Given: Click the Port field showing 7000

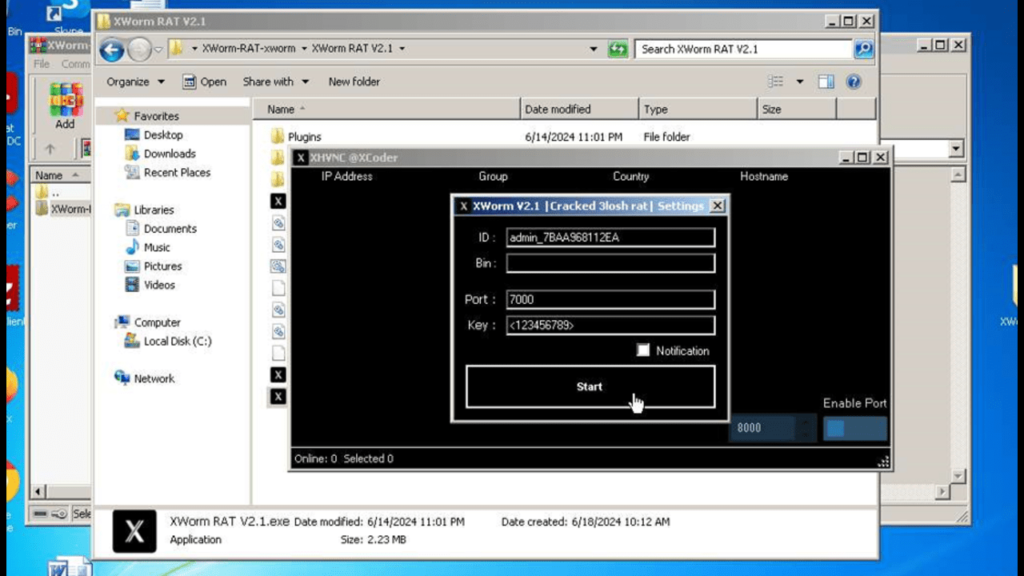Looking at the screenshot, I should coord(610,300).
